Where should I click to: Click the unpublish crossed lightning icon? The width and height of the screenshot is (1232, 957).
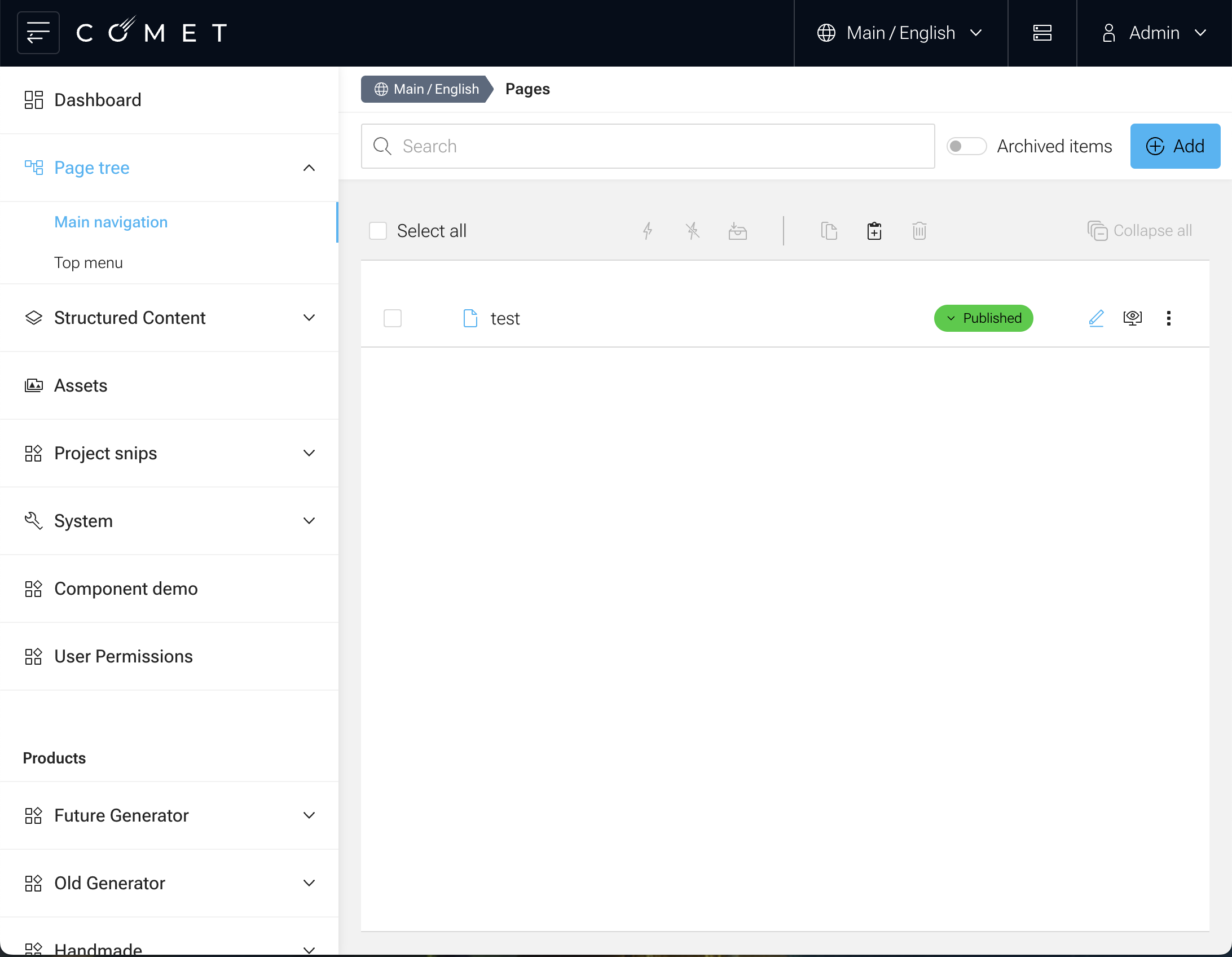pyautogui.click(x=693, y=231)
